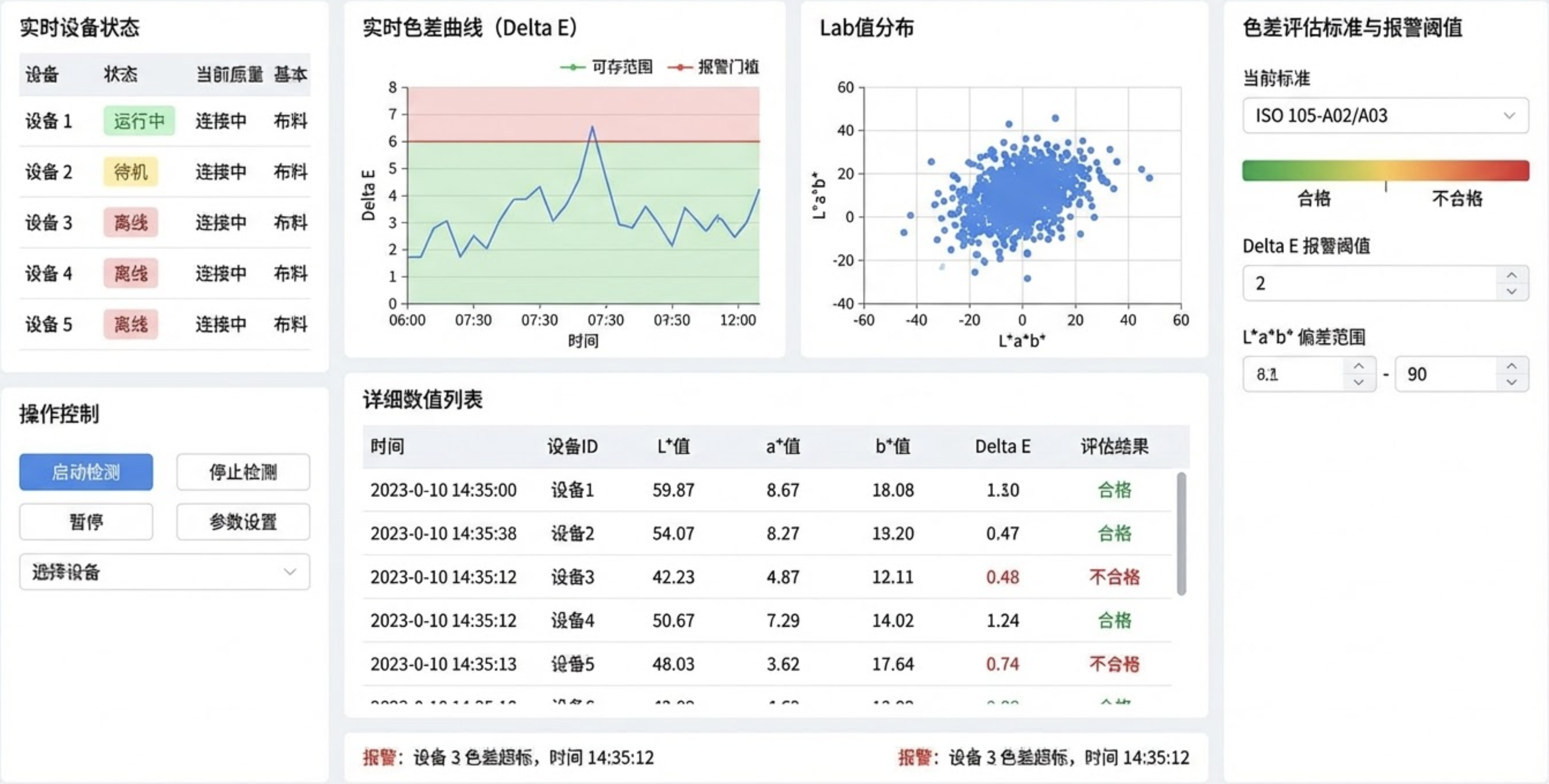Click the b*值 column header
The height and width of the screenshot is (784, 1549).
(x=893, y=446)
